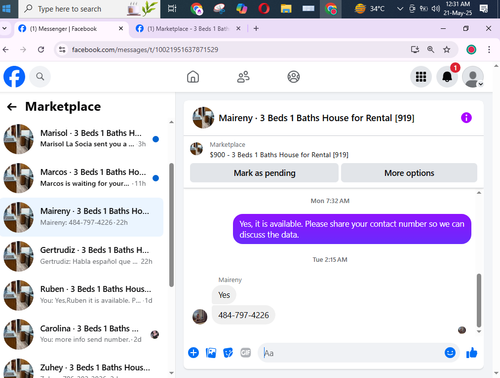This screenshot has height=378, width=500.
Task: Click the $900 listing title link
Action: (x=279, y=155)
